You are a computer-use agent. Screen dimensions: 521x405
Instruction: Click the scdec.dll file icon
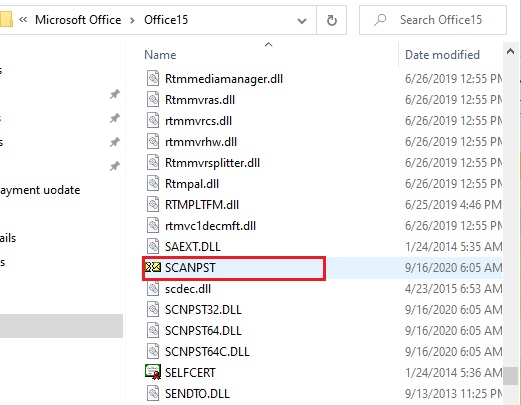pos(153,288)
